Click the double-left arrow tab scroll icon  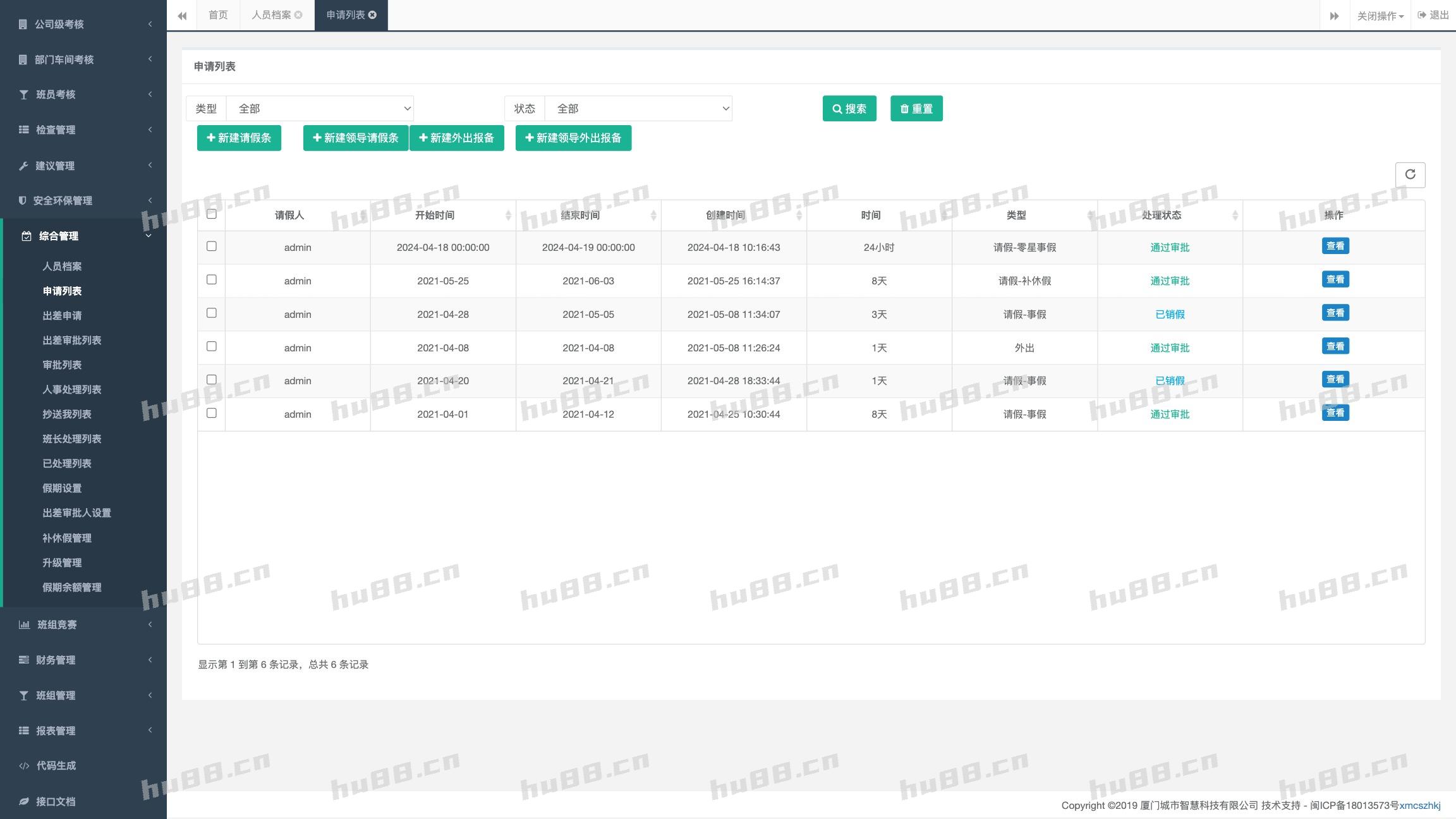pyautogui.click(x=182, y=16)
